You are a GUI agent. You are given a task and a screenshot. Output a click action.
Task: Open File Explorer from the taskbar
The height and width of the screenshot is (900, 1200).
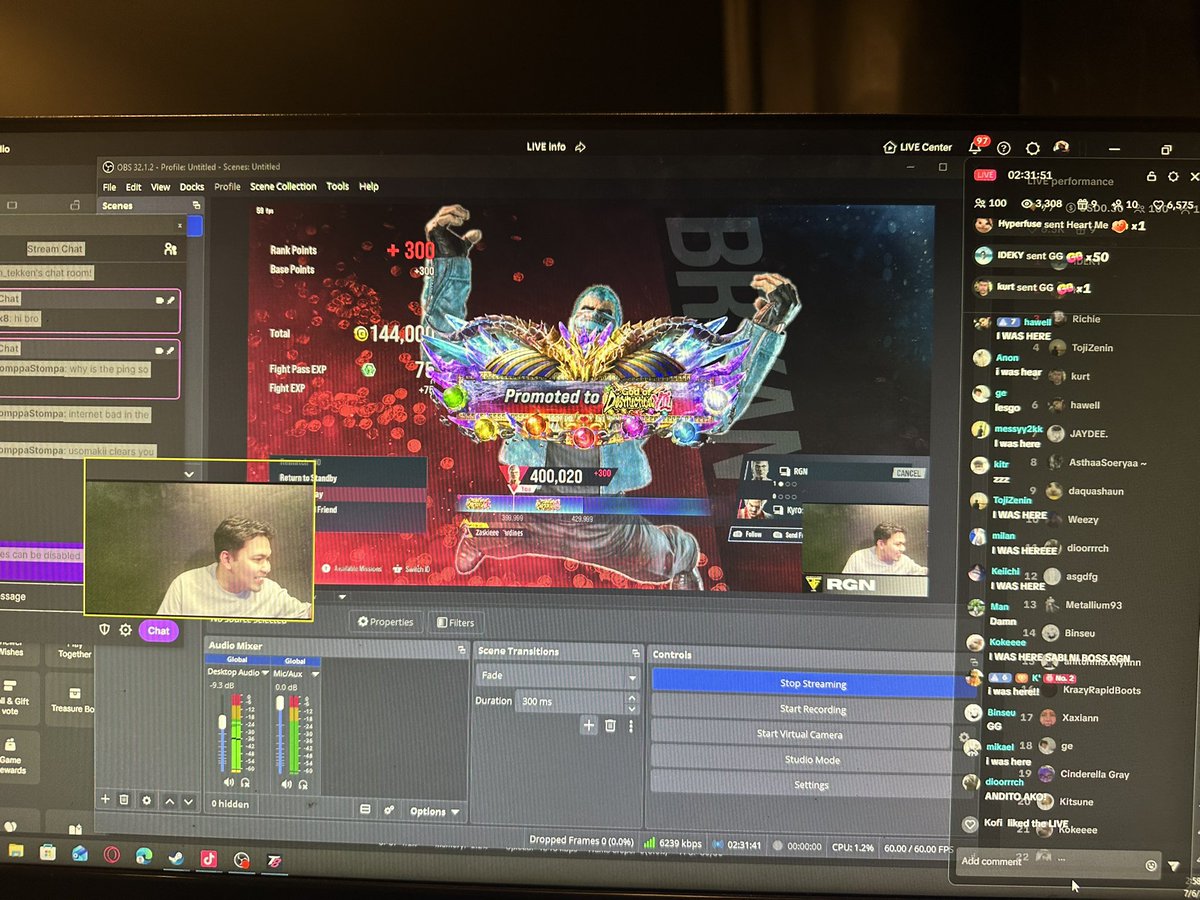click(16, 852)
